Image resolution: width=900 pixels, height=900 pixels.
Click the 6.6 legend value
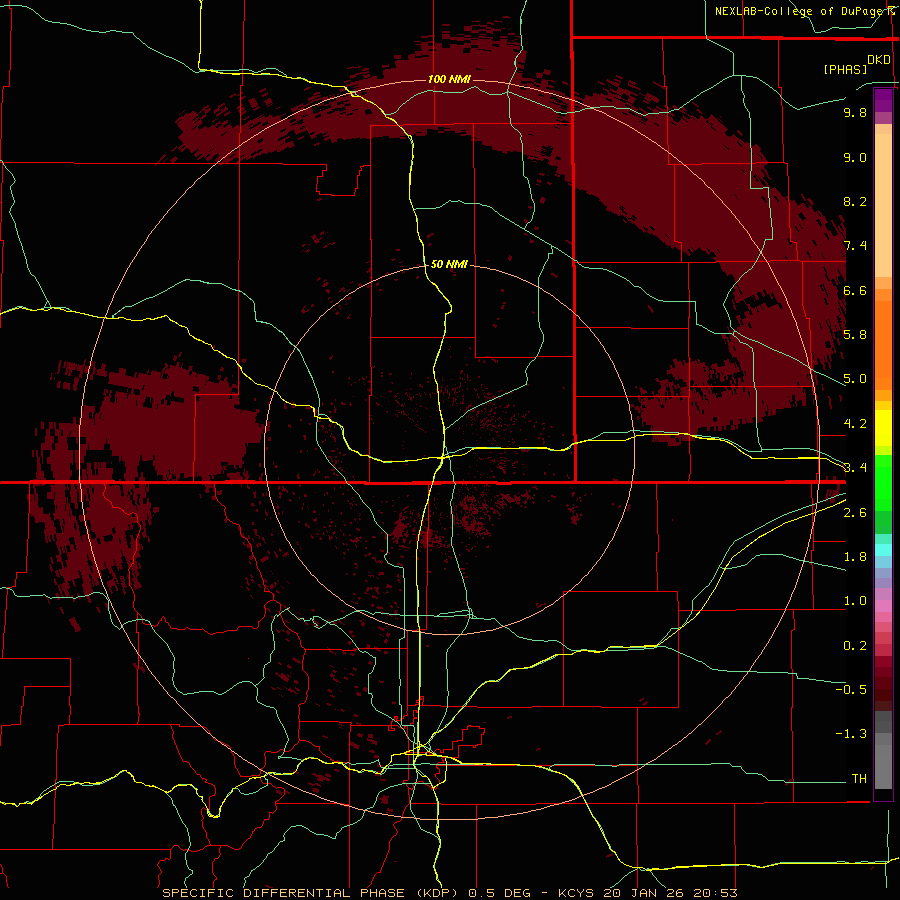pyautogui.click(x=855, y=290)
